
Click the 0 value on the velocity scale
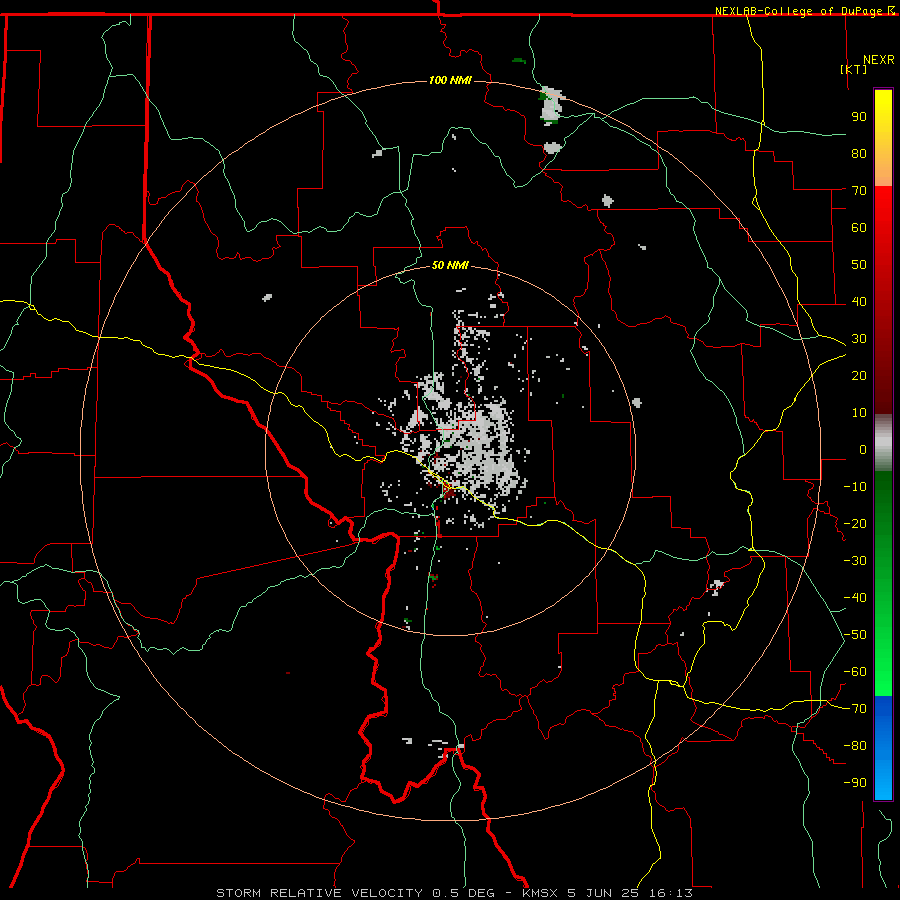point(863,449)
